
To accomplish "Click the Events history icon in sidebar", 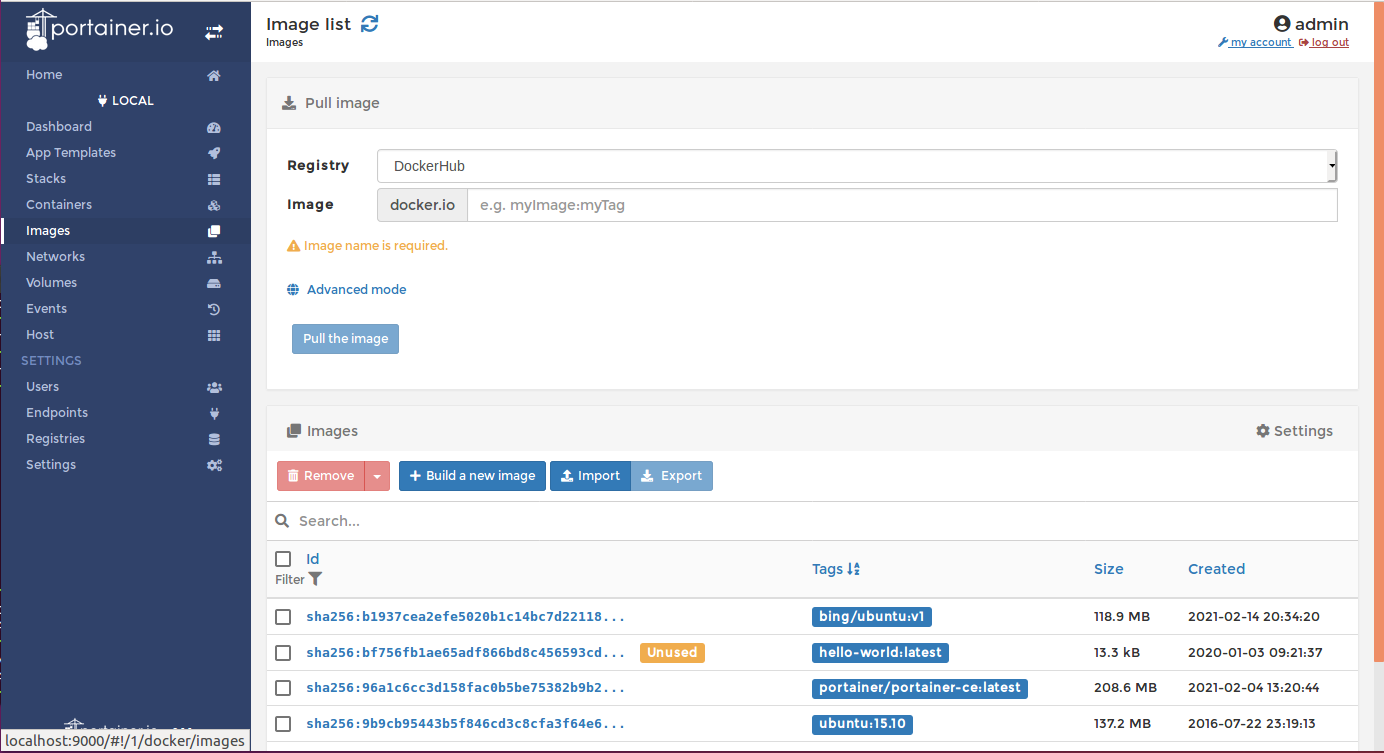I will coord(213,309).
